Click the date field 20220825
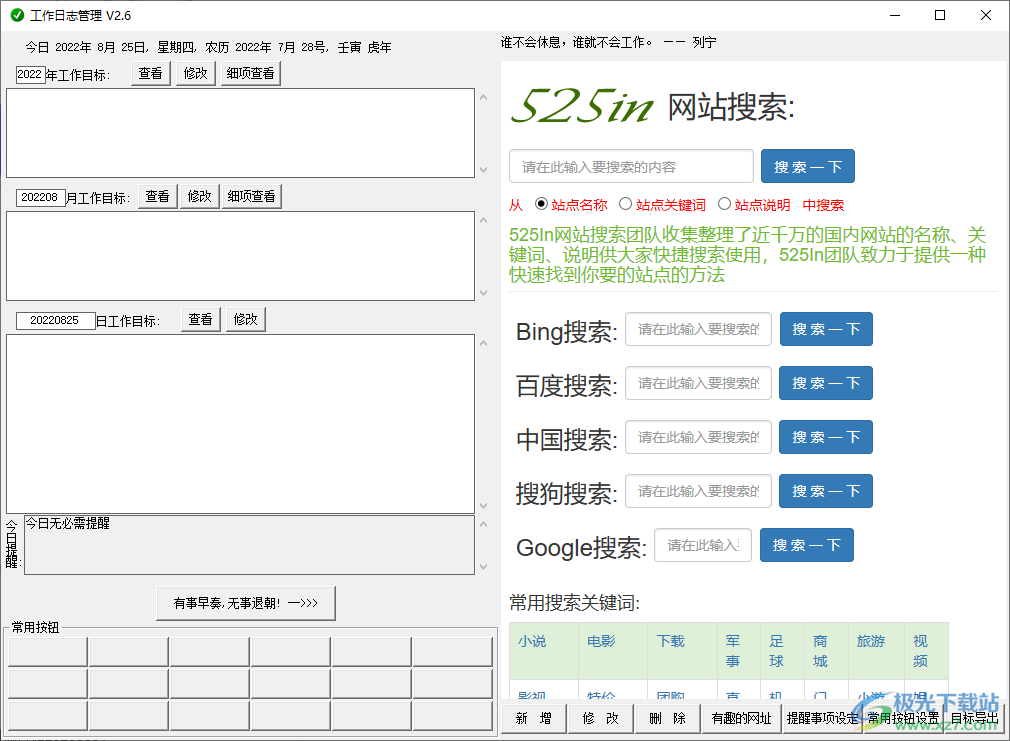Viewport: 1010px width, 741px height. [x=55, y=320]
